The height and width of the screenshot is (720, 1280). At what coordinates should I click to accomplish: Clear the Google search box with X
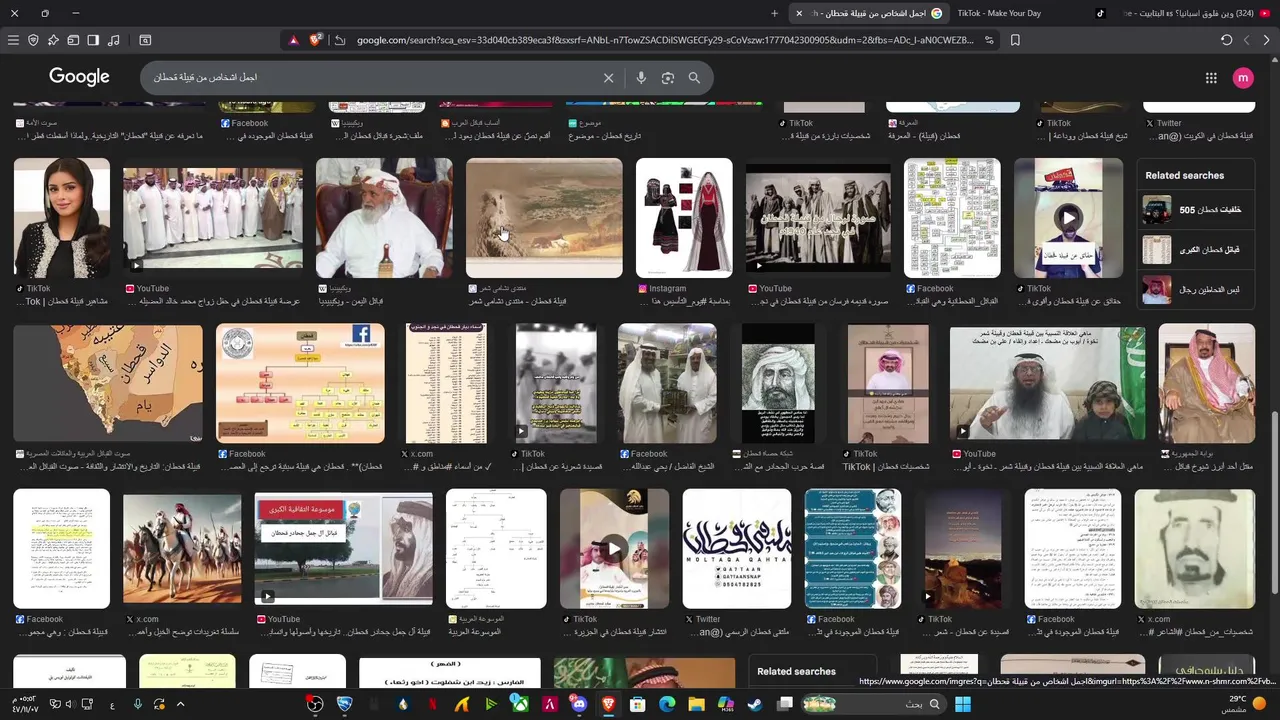[x=608, y=78]
